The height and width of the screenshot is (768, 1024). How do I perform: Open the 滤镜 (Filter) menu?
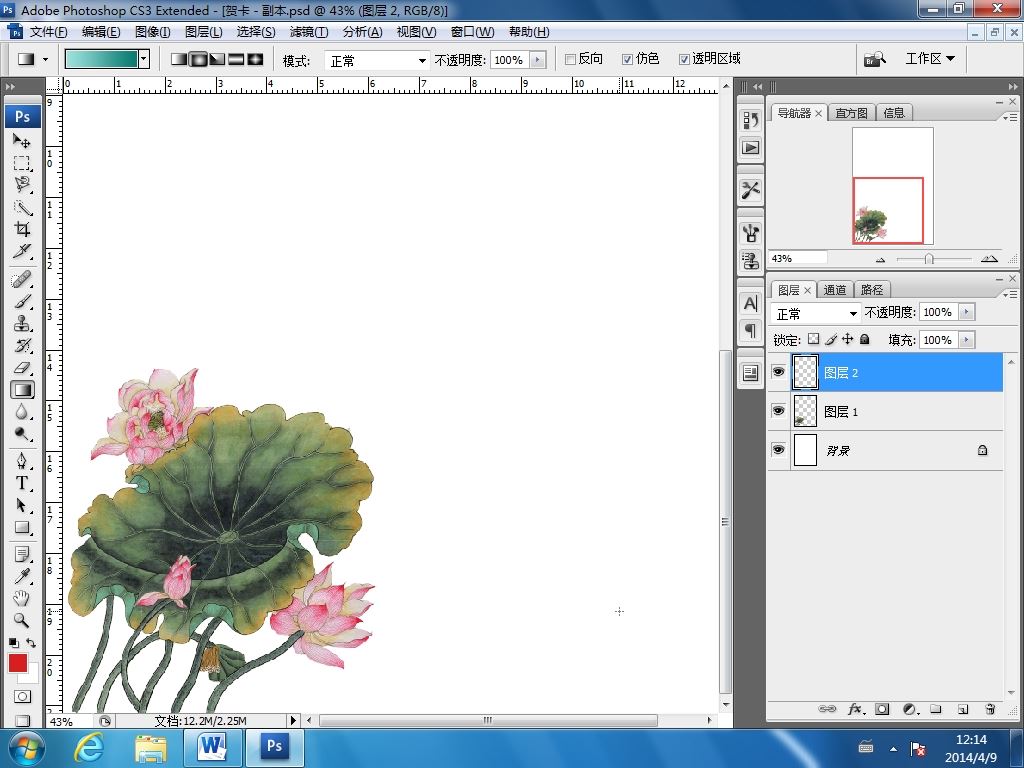(308, 32)
